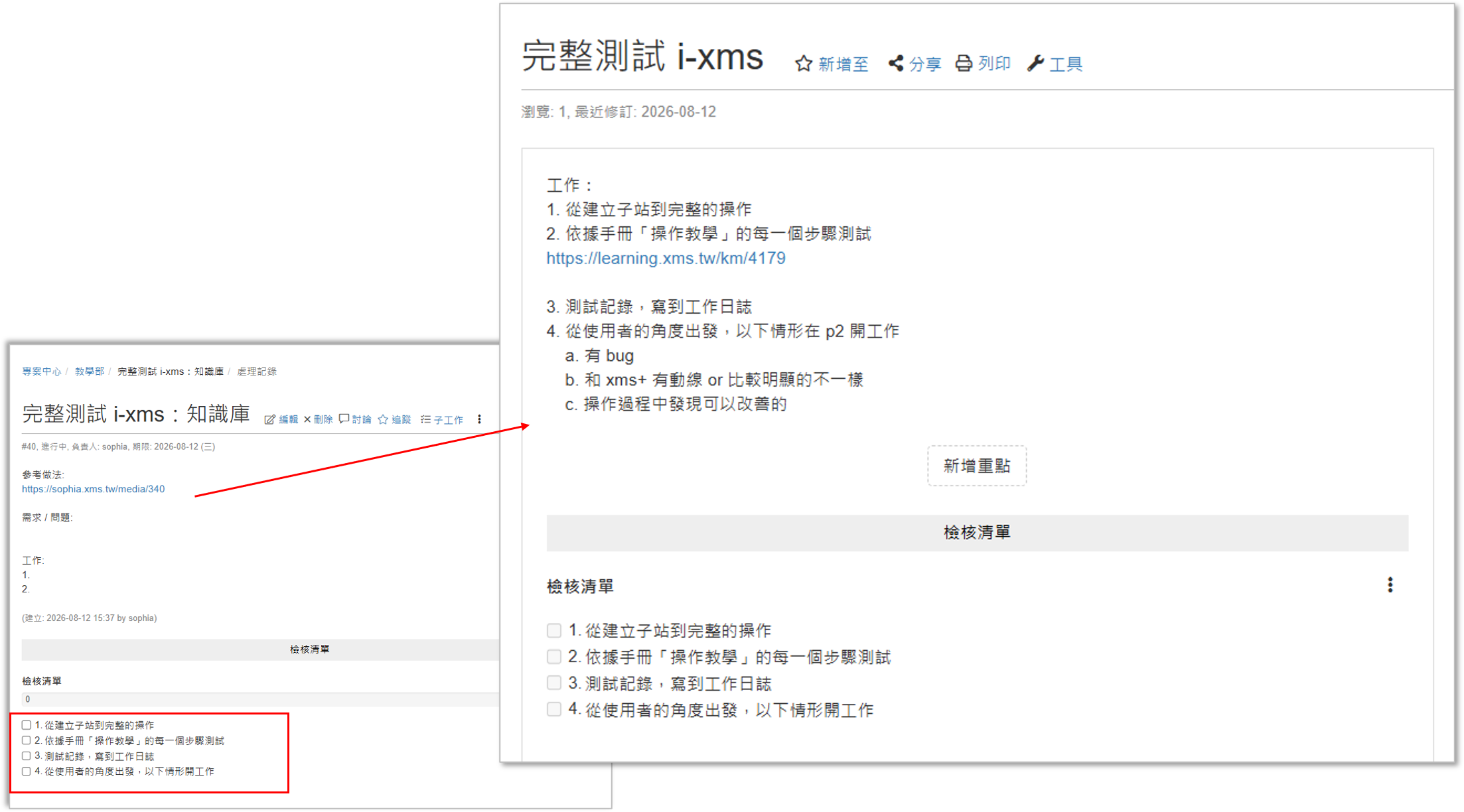Screen dimensions: 1464x812
Task: Check '2. 依據手冊' item in the left task window
Action: [27, 740]
